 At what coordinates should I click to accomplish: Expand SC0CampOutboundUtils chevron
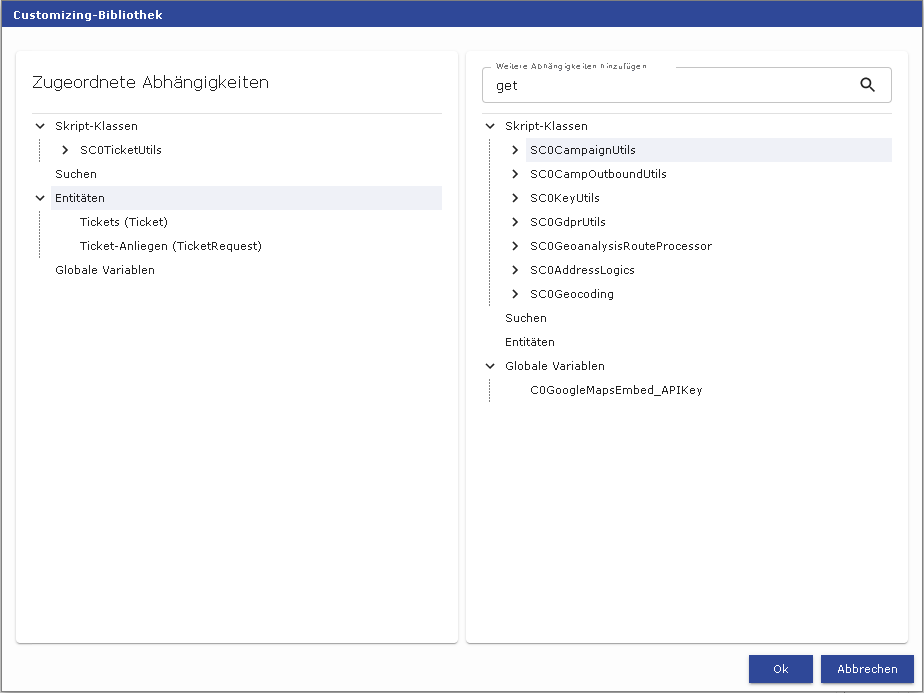515,174
